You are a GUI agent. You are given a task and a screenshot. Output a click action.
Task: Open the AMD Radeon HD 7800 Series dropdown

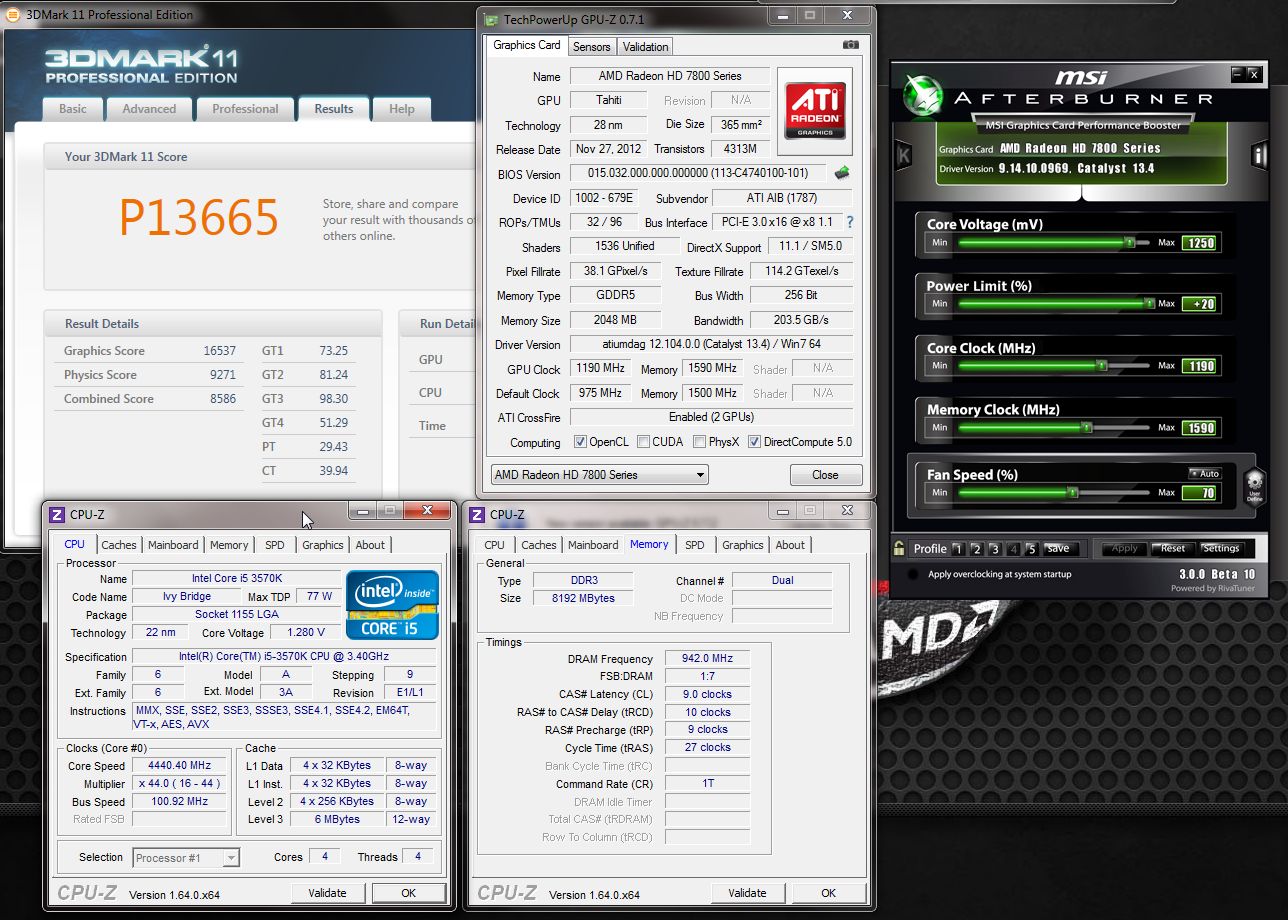pos(599,475)
